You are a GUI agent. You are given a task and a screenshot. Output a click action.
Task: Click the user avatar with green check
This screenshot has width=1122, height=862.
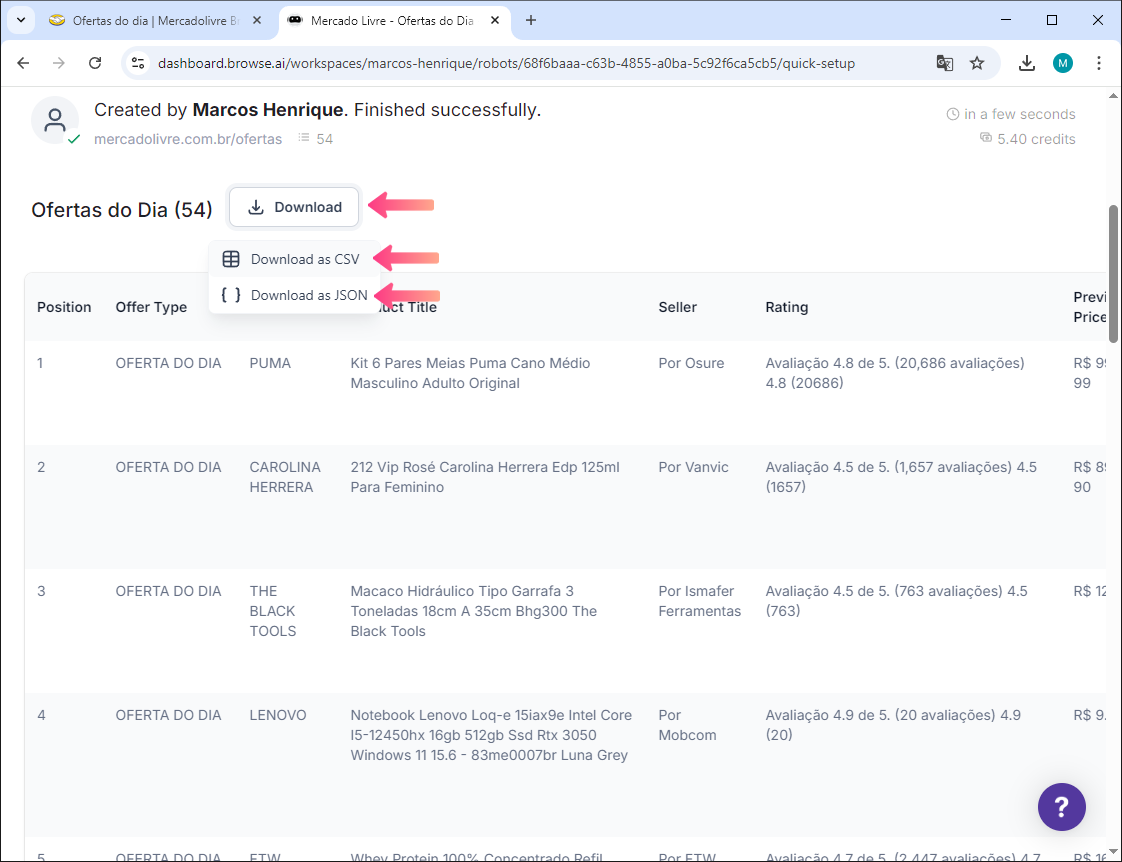[x=55, y=120]
